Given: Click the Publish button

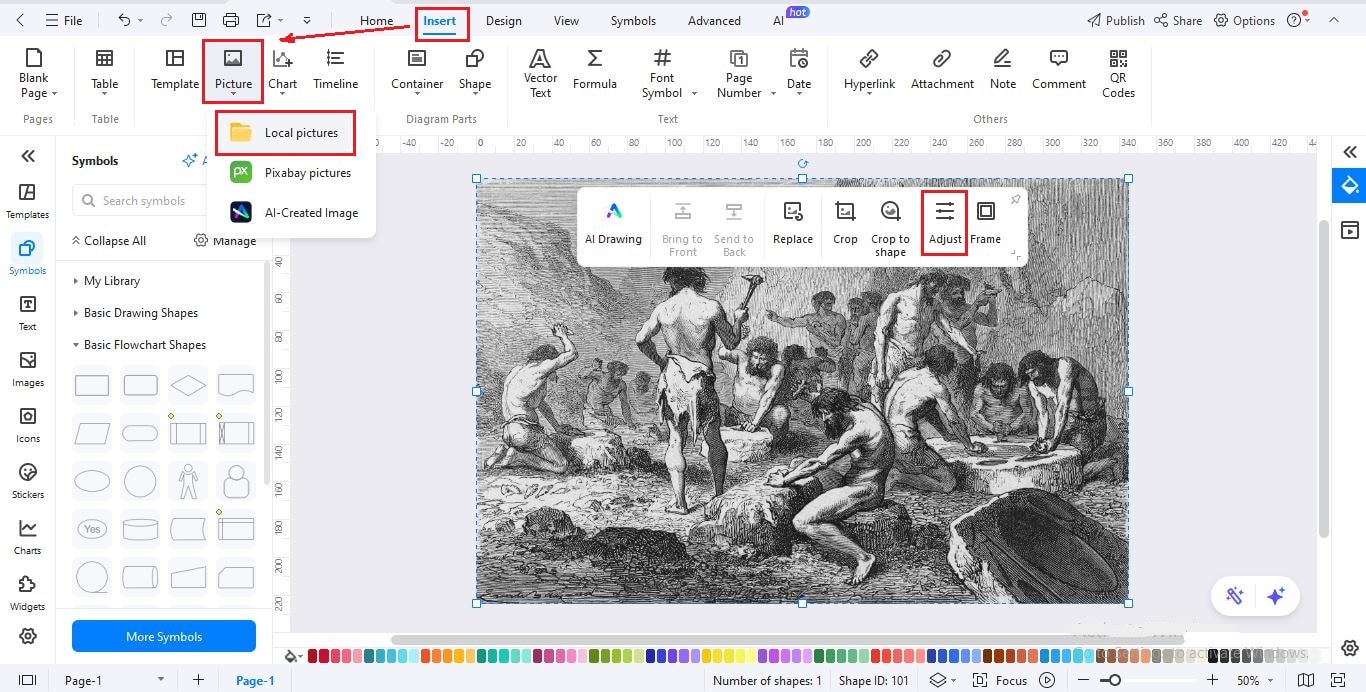Looking at the screenshot, I should pos(1116,20).
